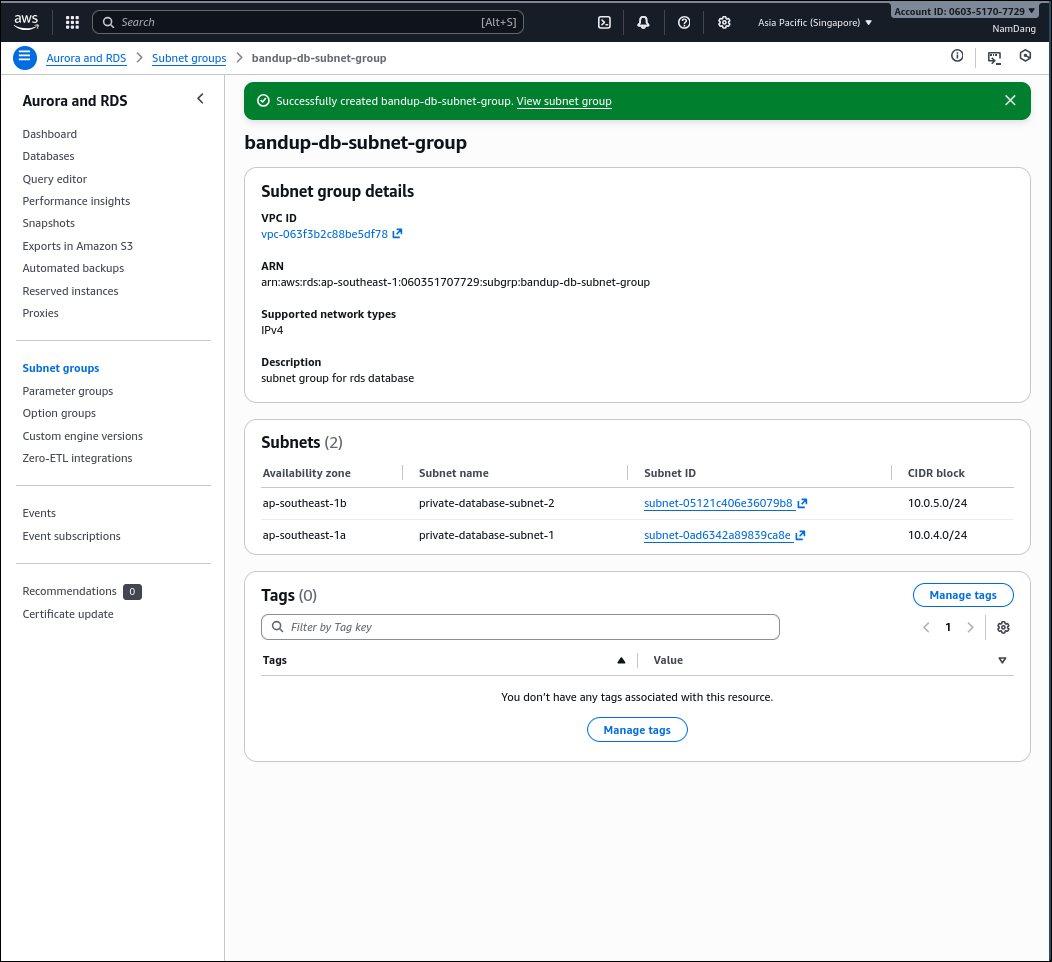The width and height of the screenshot is (1052, 962).
Task: Dismiss the success notification banner
Action: pos(1010,100)
